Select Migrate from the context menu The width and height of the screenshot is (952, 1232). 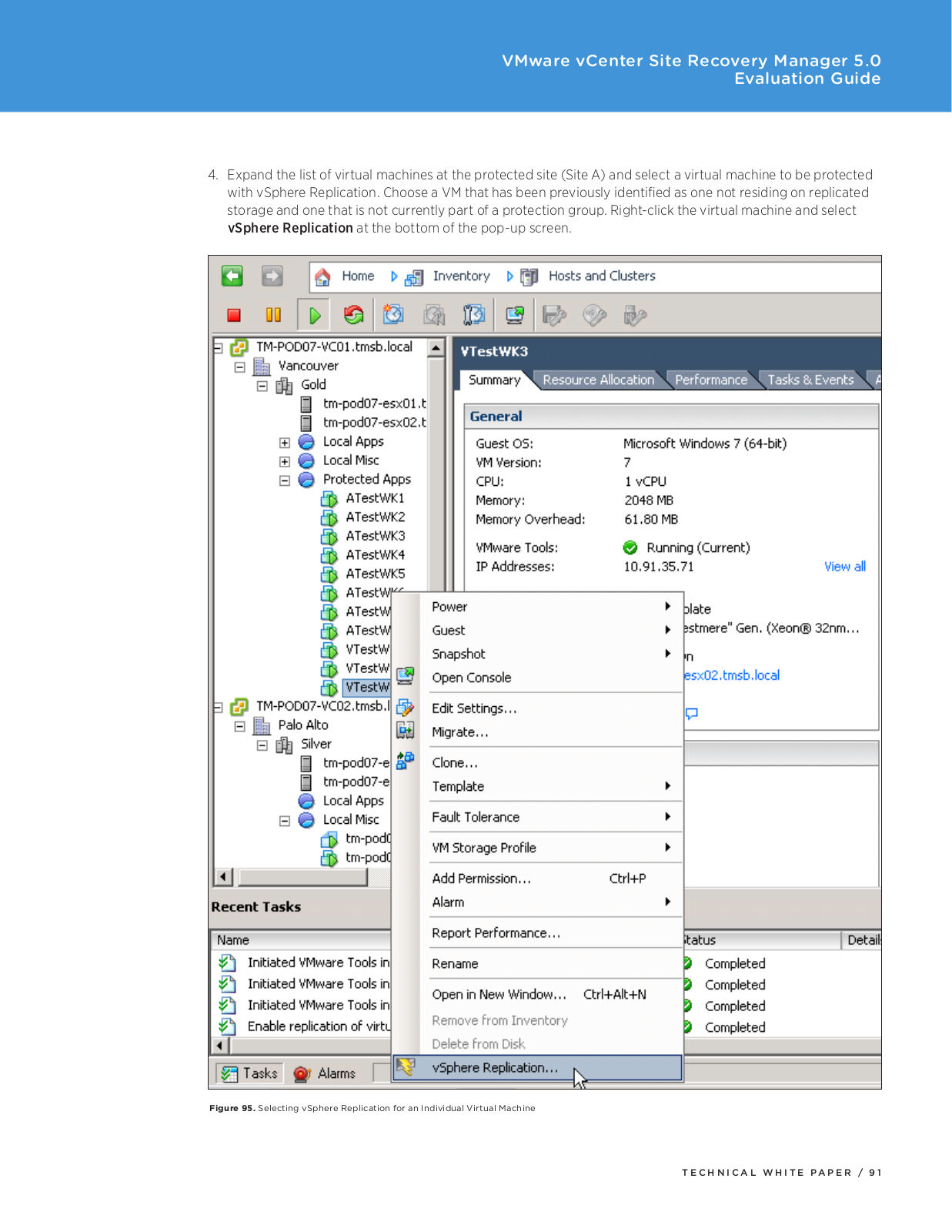tap(537, 732)
